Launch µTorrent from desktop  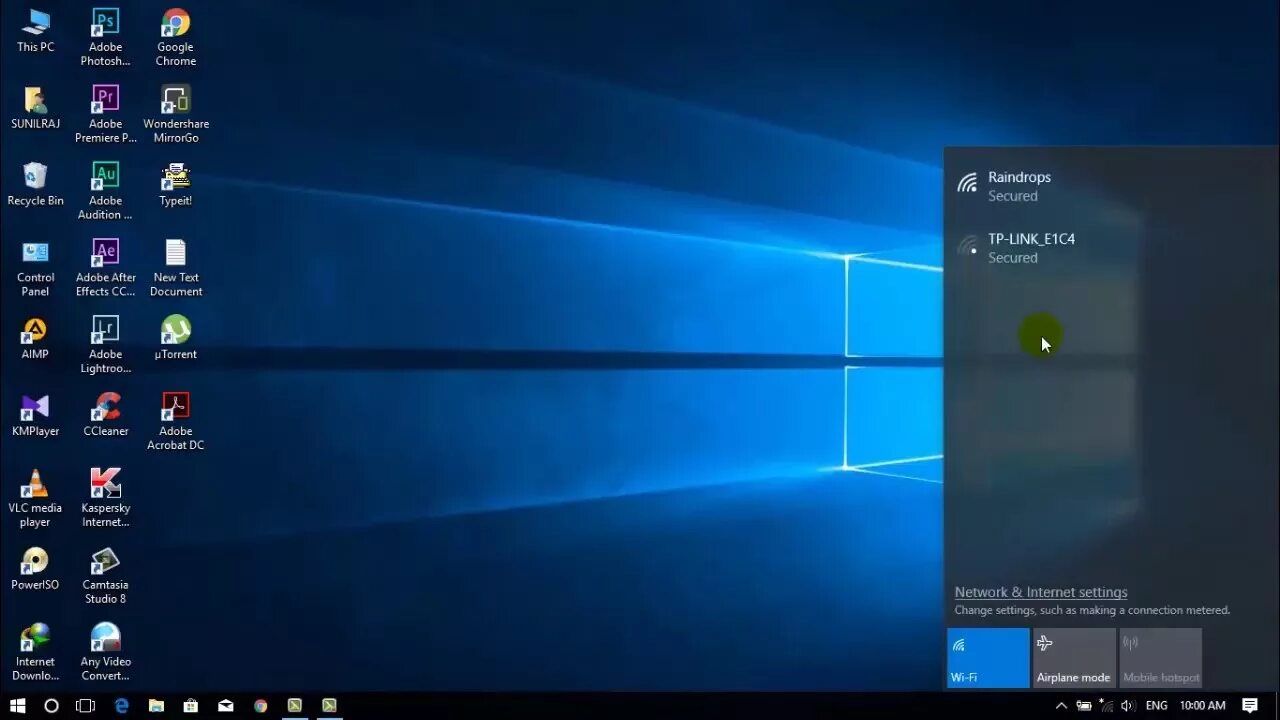click(176, 338)
